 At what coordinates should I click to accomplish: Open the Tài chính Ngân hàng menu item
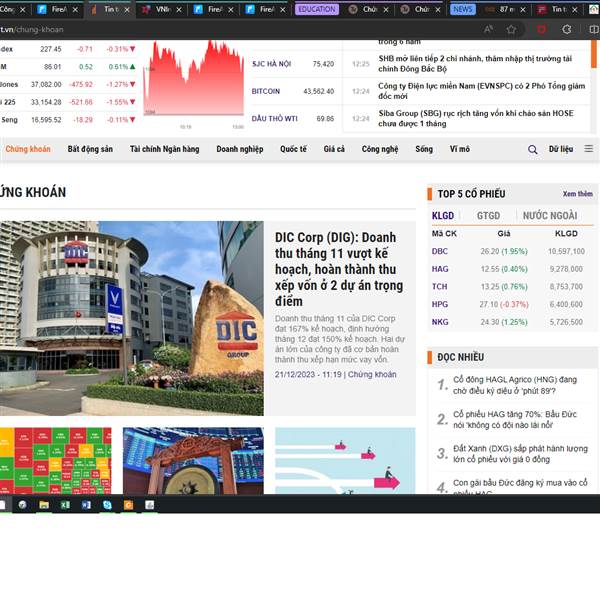pos(165,149)
